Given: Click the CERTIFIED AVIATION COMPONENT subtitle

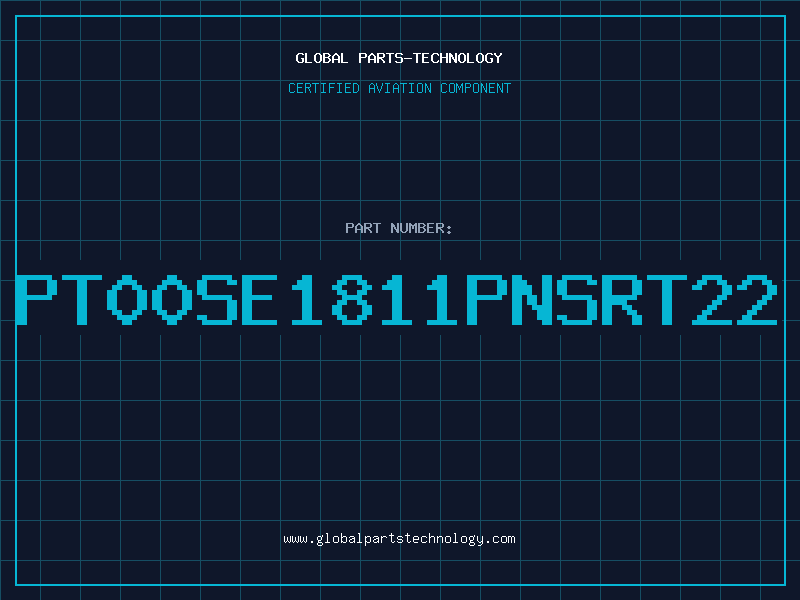Looking at the screenshot, I should pos(399,88).
